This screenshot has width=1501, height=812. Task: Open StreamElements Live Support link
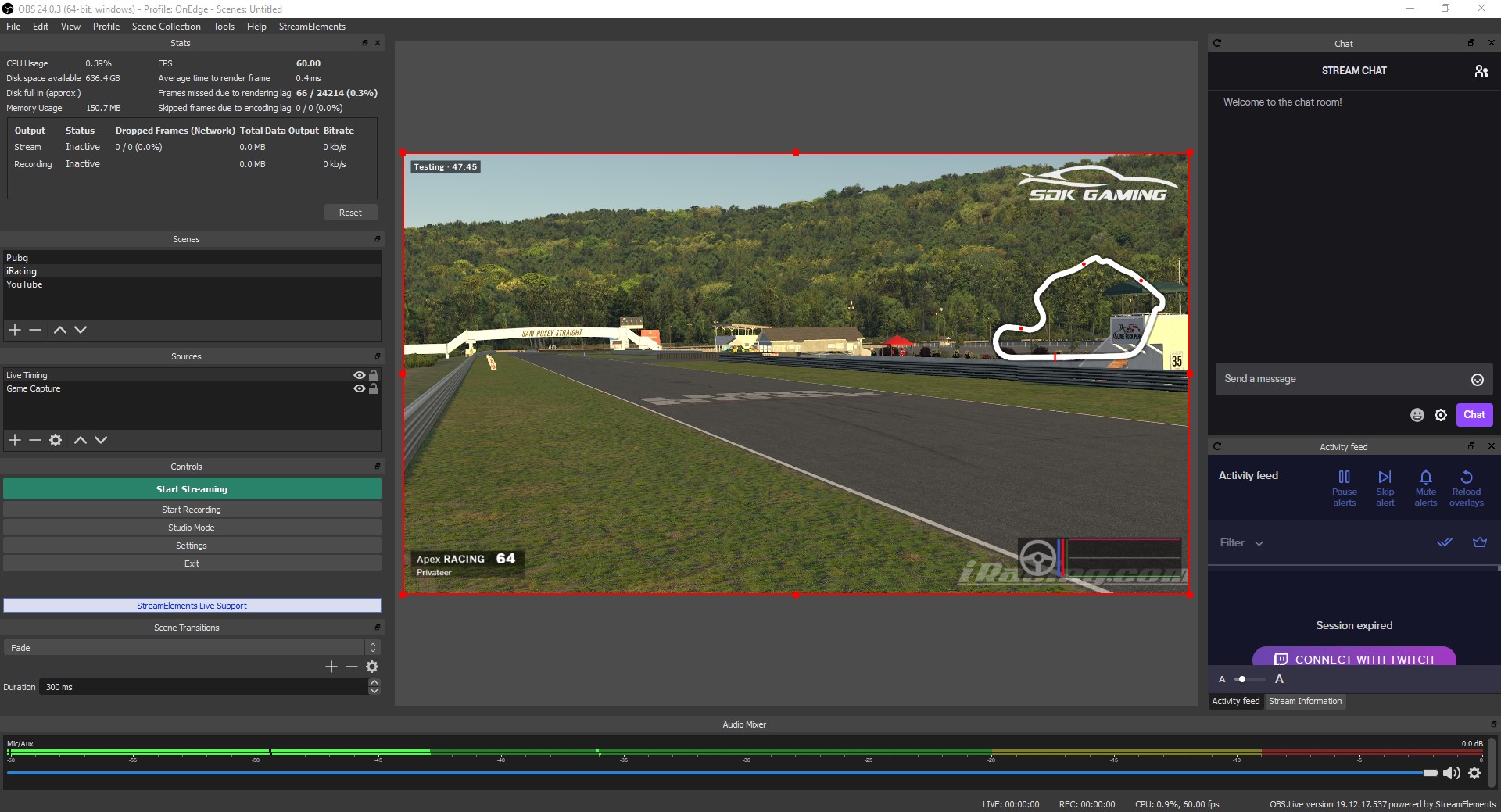point(192,606)
